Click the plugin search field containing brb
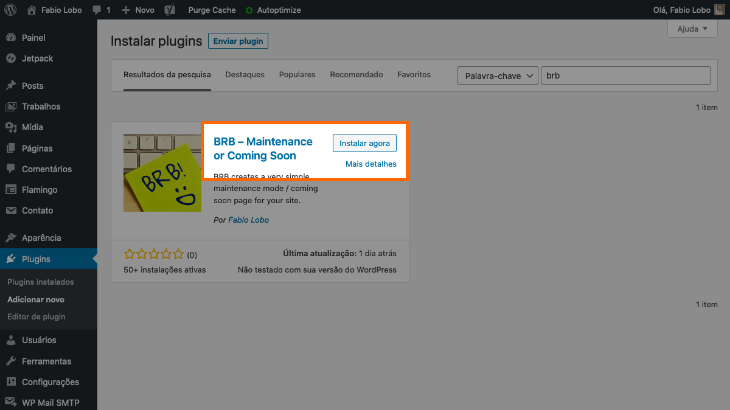 [626, 75]
